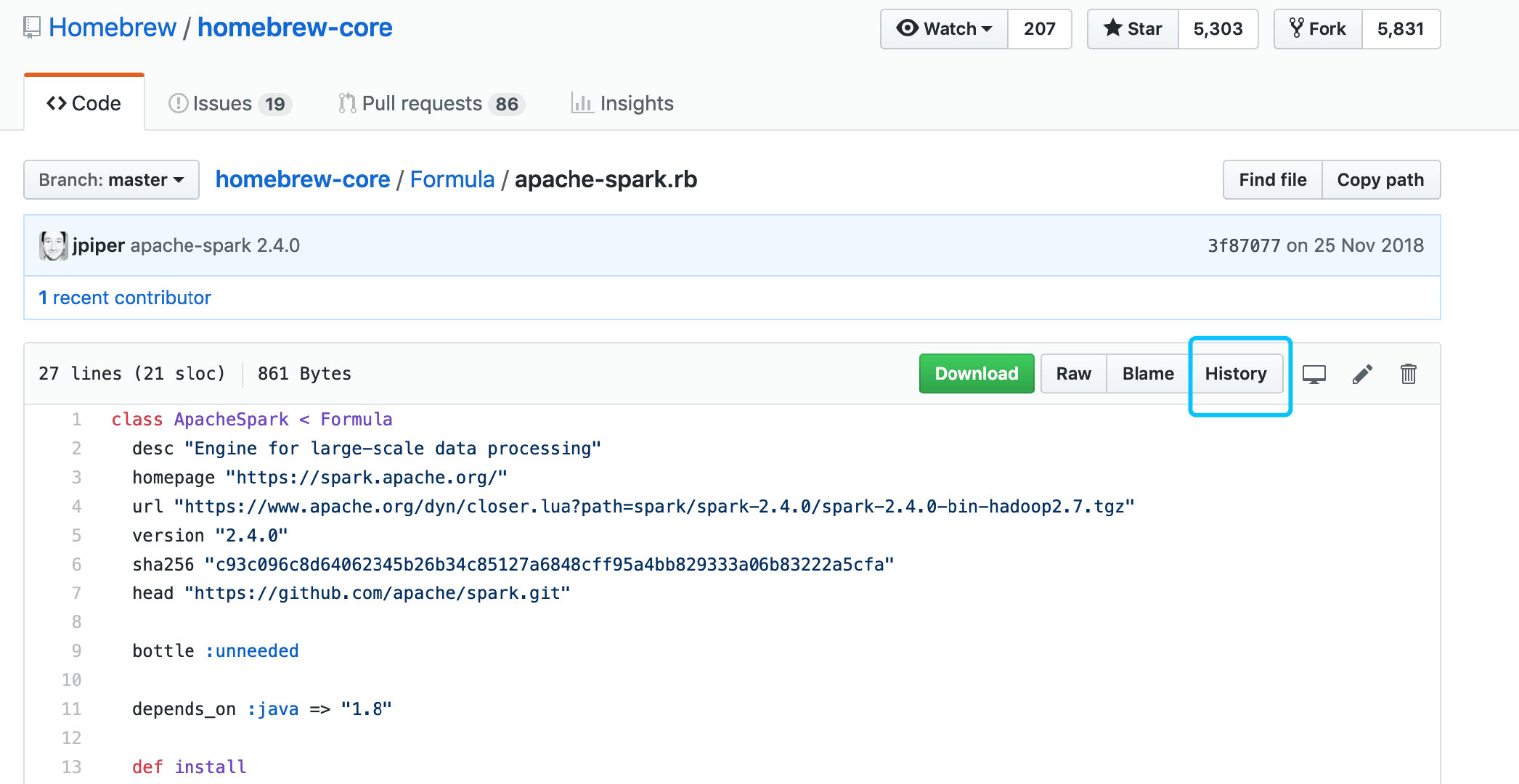View the Raw file

(x=1073, y=374)
